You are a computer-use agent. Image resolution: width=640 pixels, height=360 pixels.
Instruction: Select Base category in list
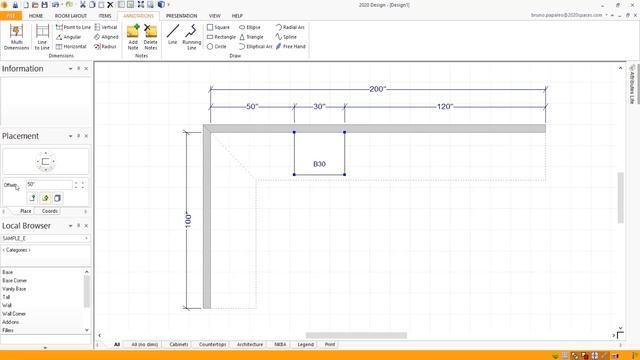[x=7, y=272]
